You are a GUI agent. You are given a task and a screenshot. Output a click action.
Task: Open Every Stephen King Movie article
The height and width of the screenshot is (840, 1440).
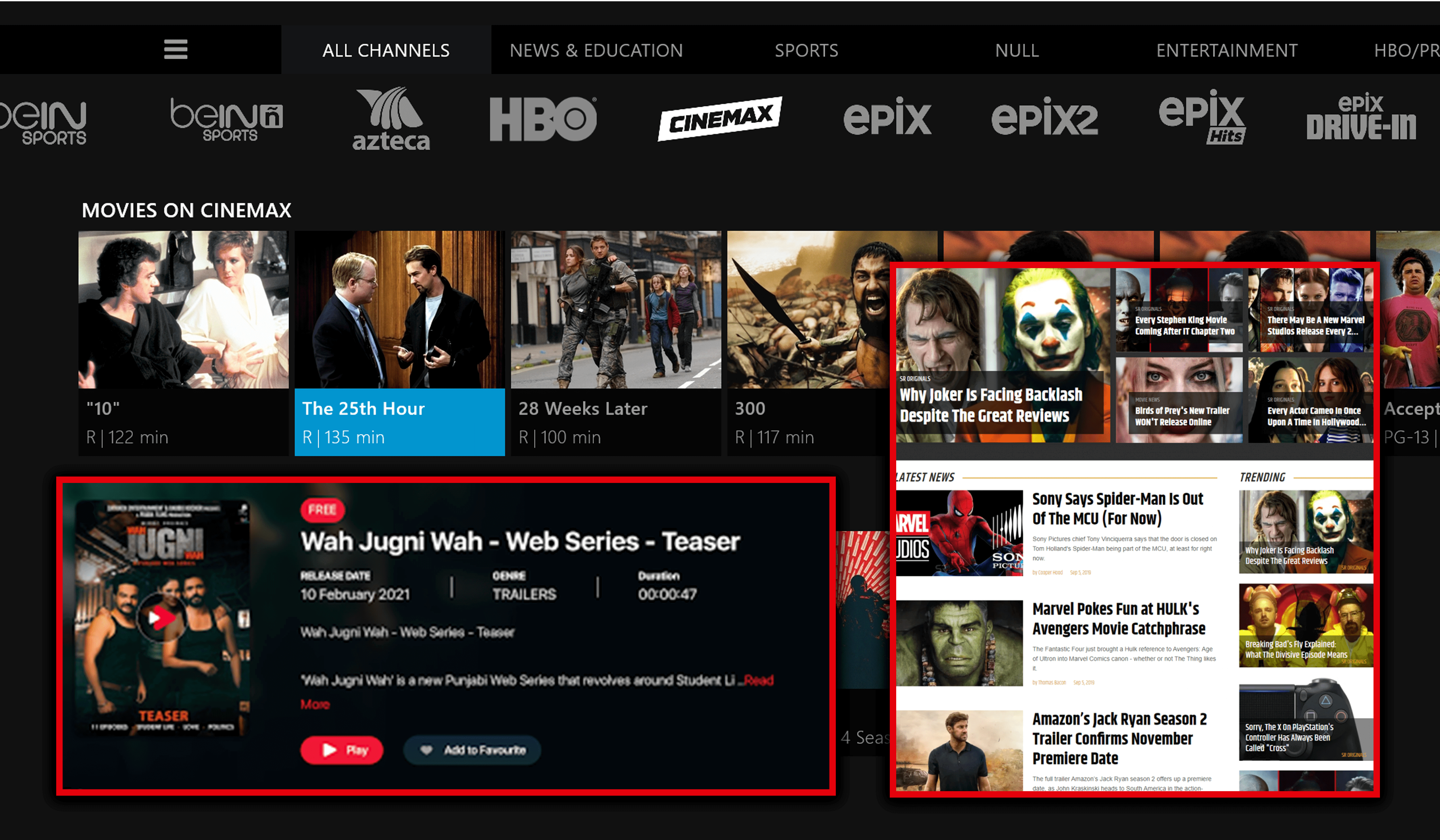click(x=1179, y=310)
